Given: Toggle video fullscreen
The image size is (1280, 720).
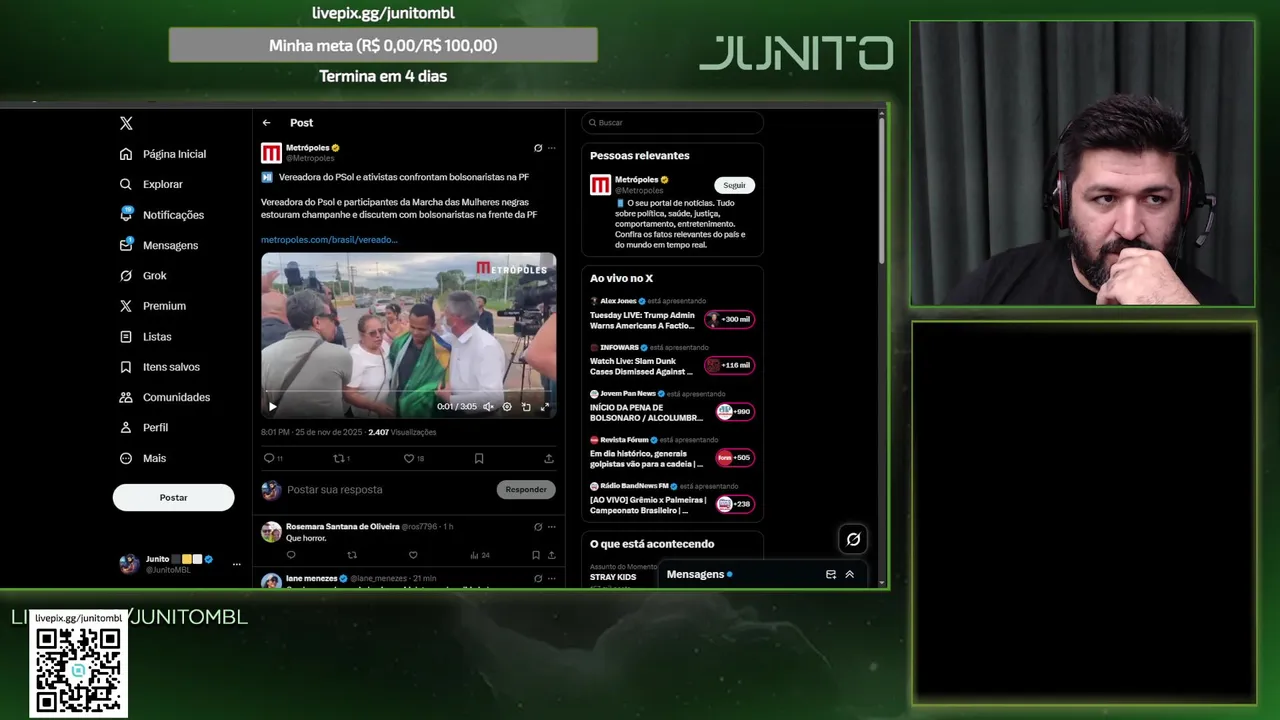Looking at the screenshot, I should tap(545, 407).
